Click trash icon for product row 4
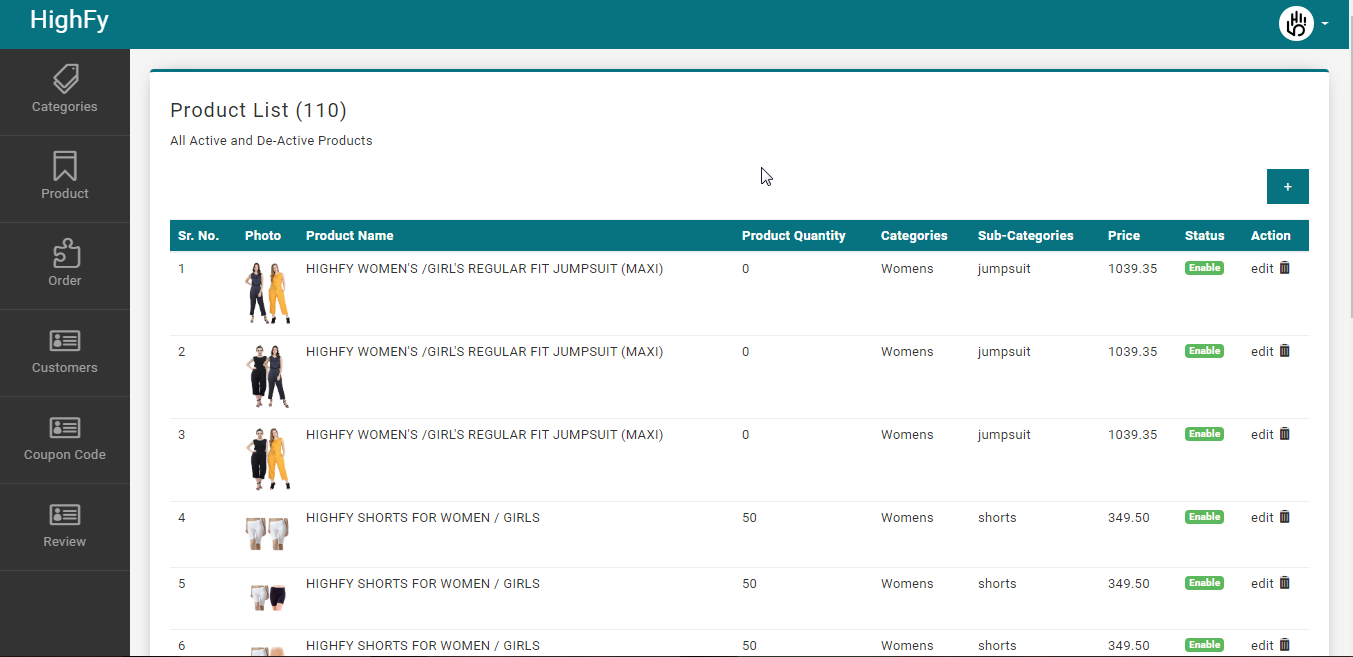Viewport: 1353px width, 657px height. (1285, 517)
